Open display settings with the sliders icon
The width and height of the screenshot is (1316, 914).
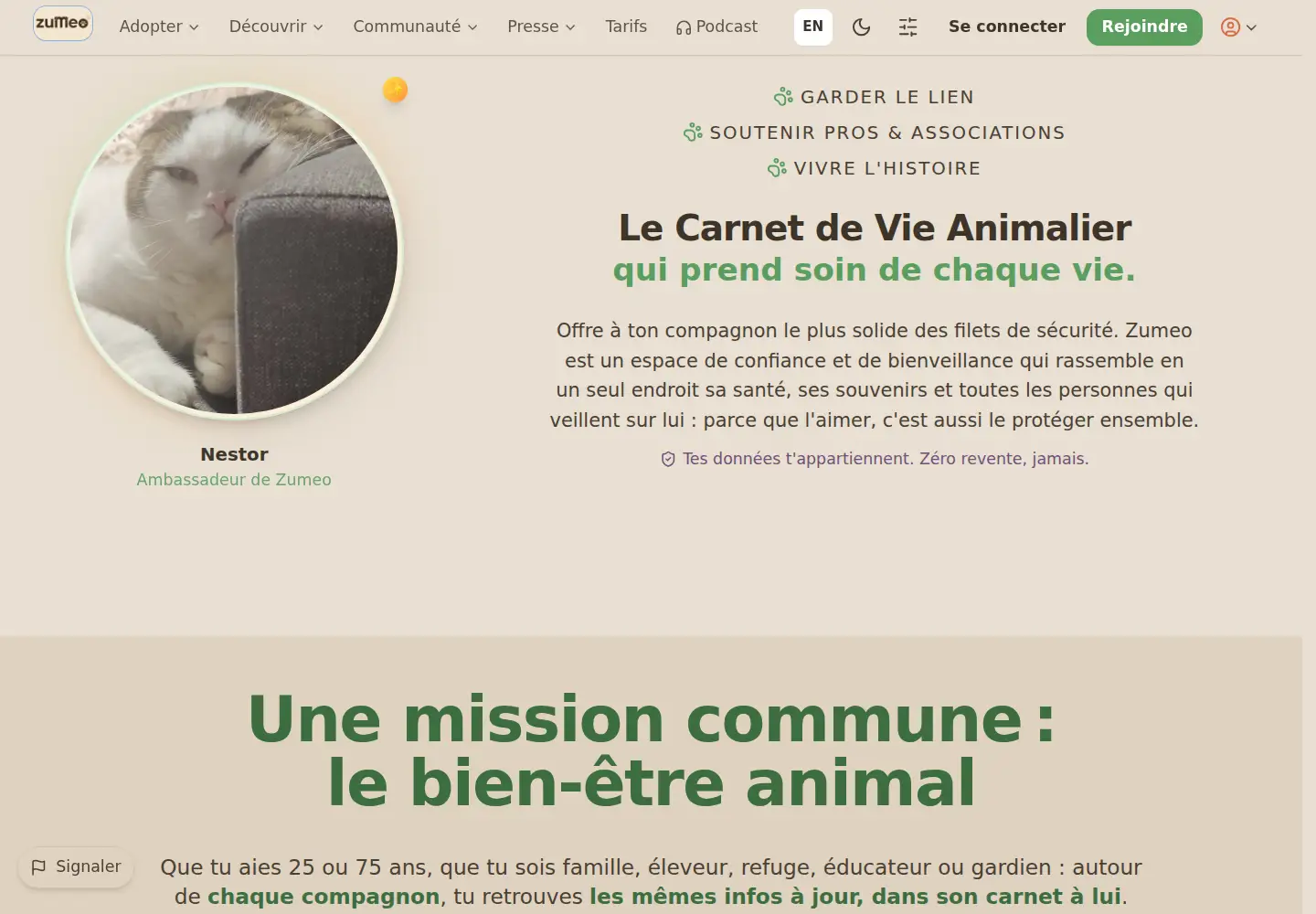(907, 27)
